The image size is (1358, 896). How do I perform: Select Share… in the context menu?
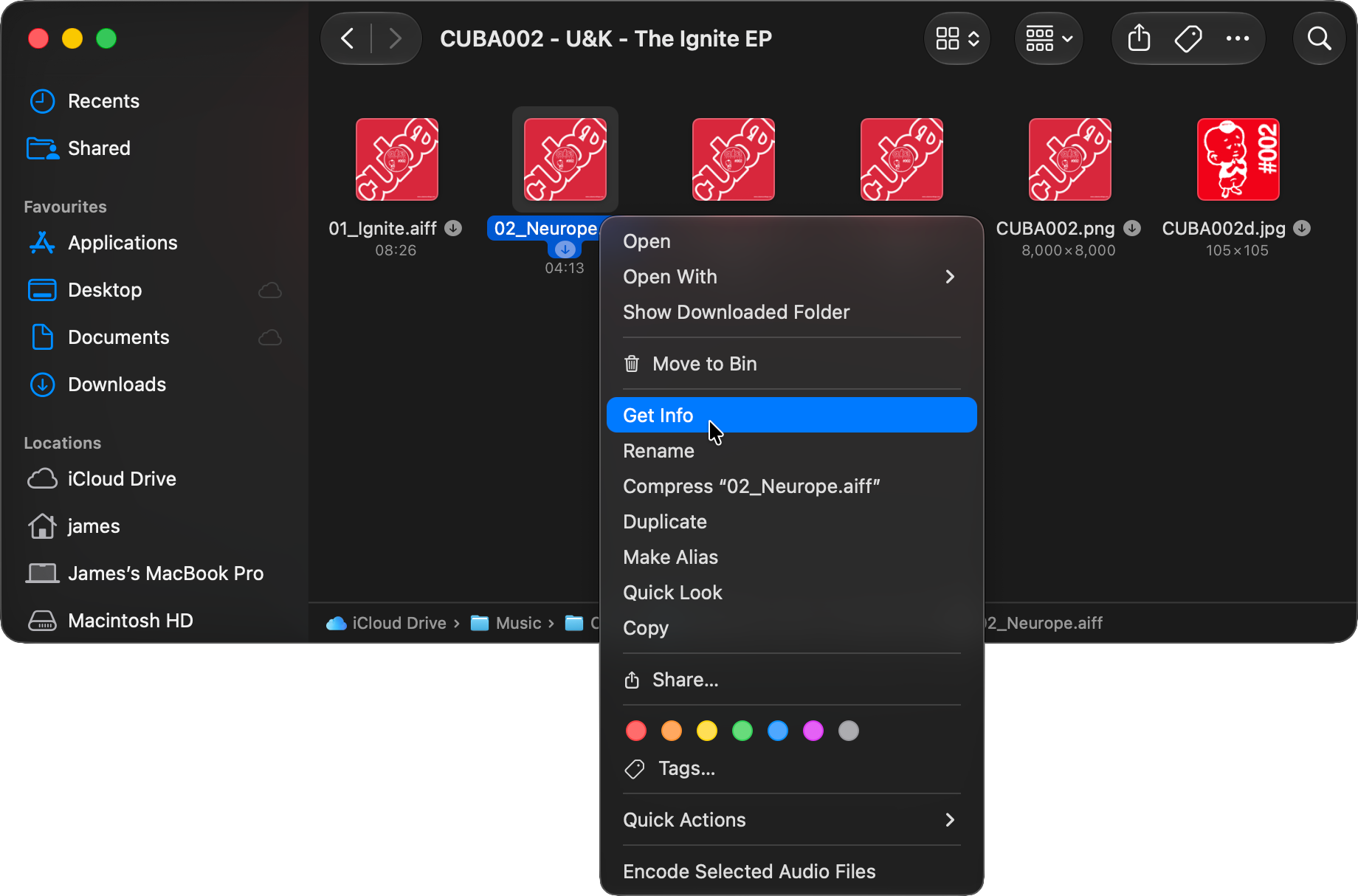pyautogui.click(x=792, y=680)
